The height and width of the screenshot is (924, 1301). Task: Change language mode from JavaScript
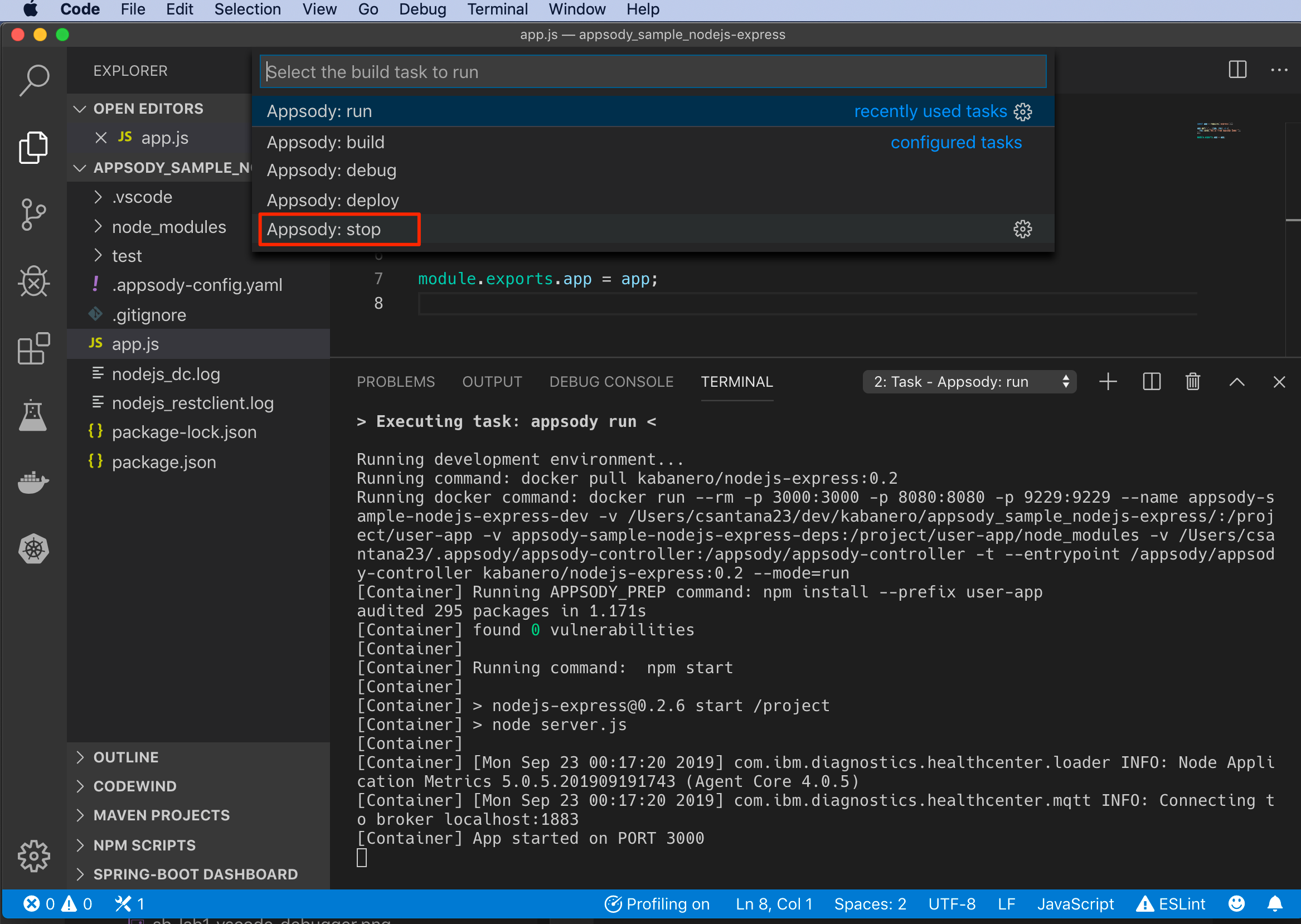tap(1075, 903)
